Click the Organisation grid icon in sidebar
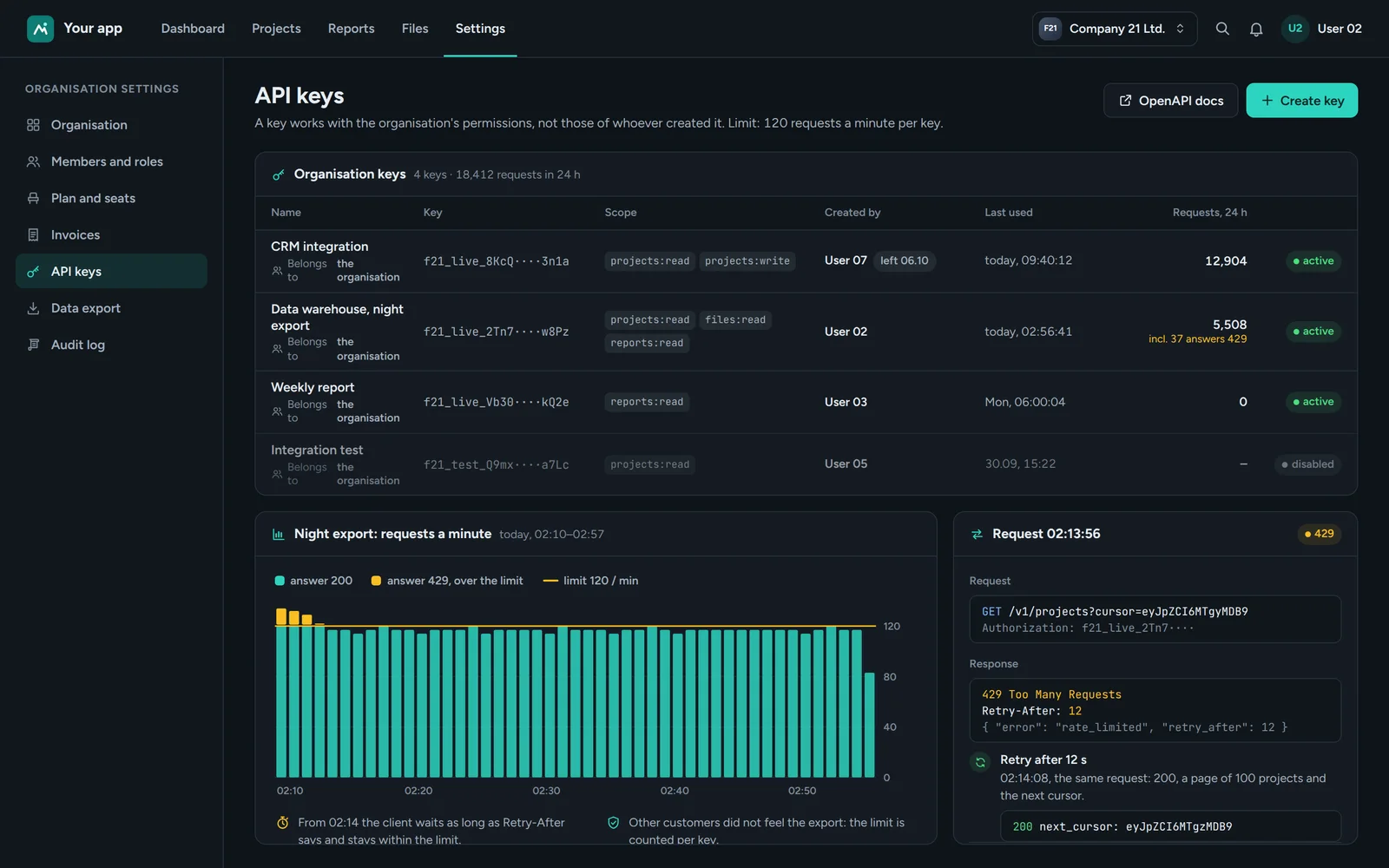Screen dimensions: 1389x868 click(33, 125)
